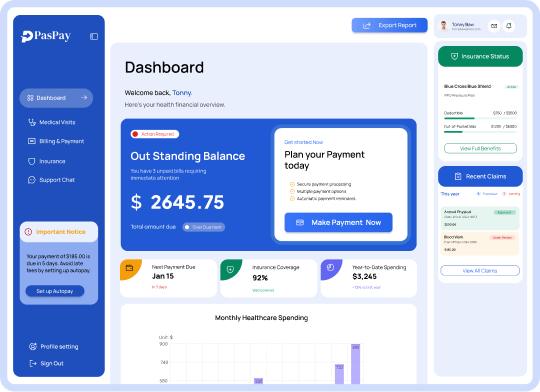Click the clipboard icon in Recent Claims header
The width and height of the screenshot is (540, 392).
tap(458, 176)
